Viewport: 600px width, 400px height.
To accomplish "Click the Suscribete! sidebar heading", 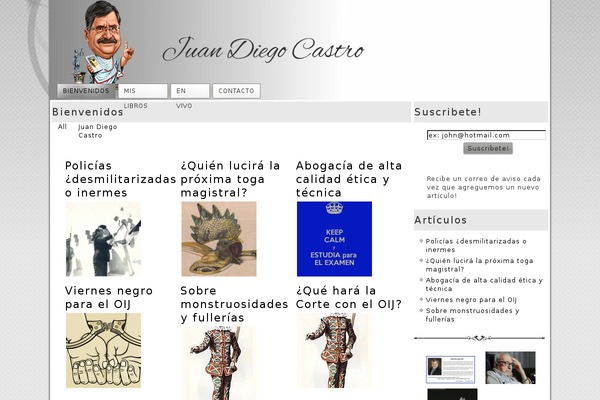I will 448,112.
